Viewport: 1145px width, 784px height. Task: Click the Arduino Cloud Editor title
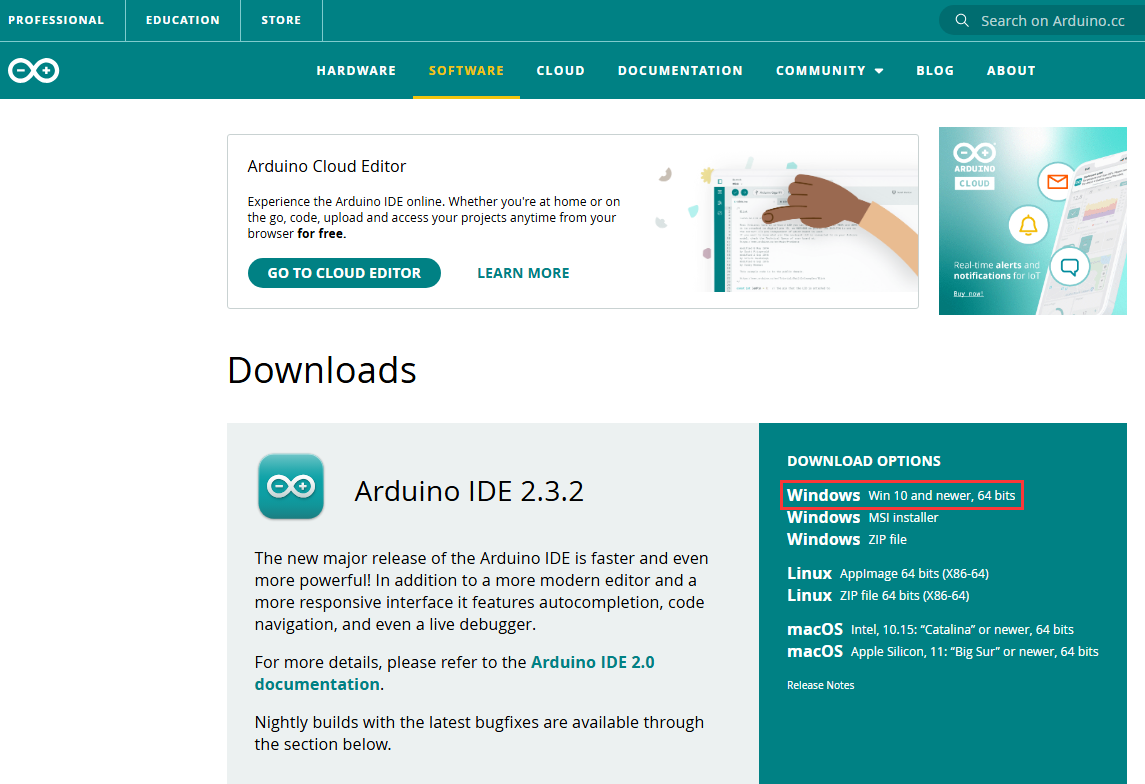326,166
